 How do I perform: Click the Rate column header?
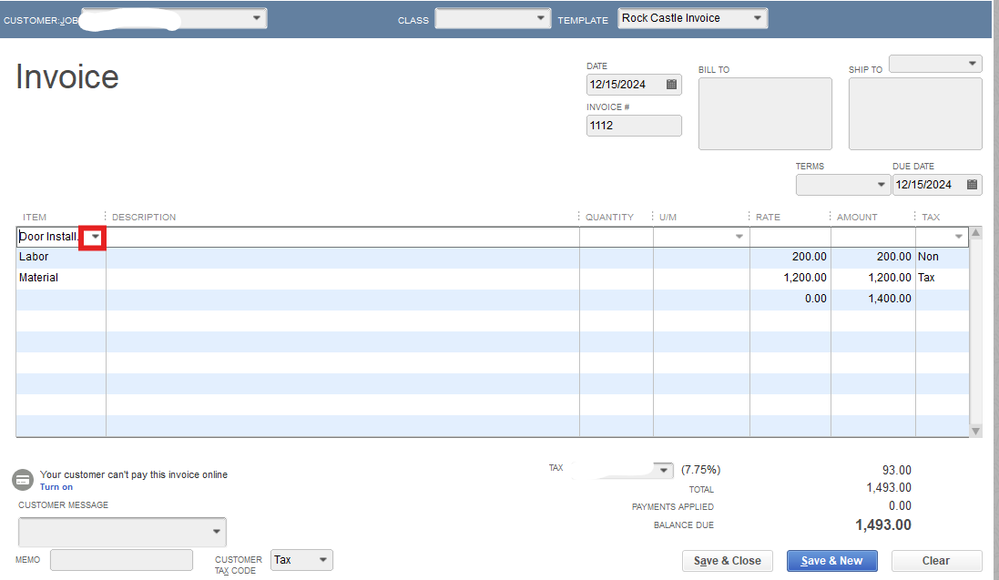click(x=768, y=217)
